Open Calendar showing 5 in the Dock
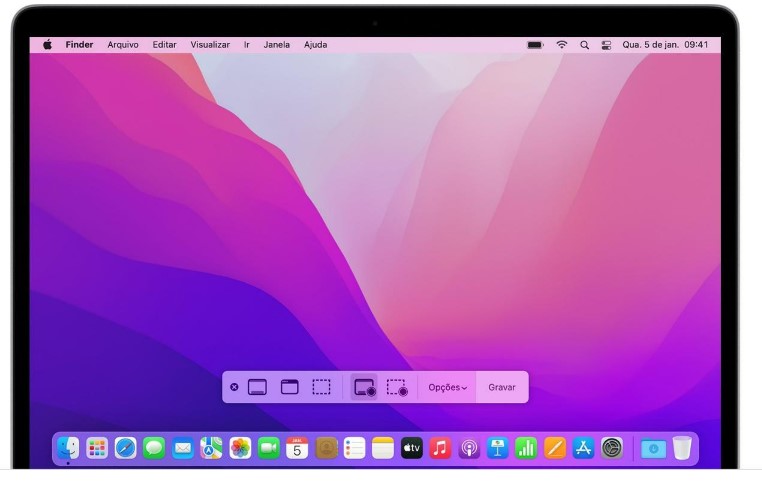 [297, 448]
